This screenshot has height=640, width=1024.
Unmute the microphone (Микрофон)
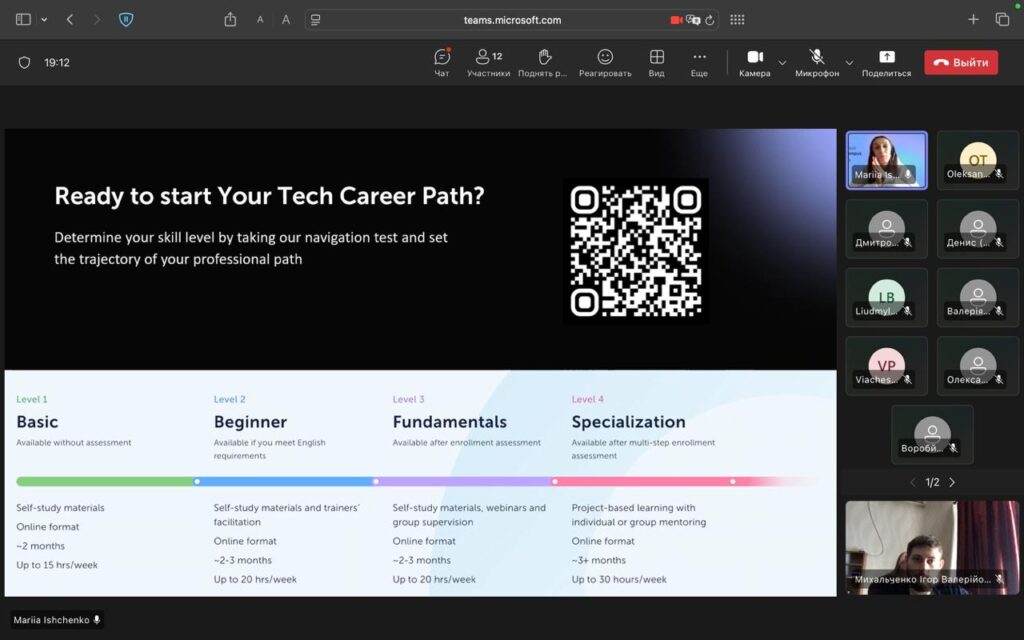[817, 63]
